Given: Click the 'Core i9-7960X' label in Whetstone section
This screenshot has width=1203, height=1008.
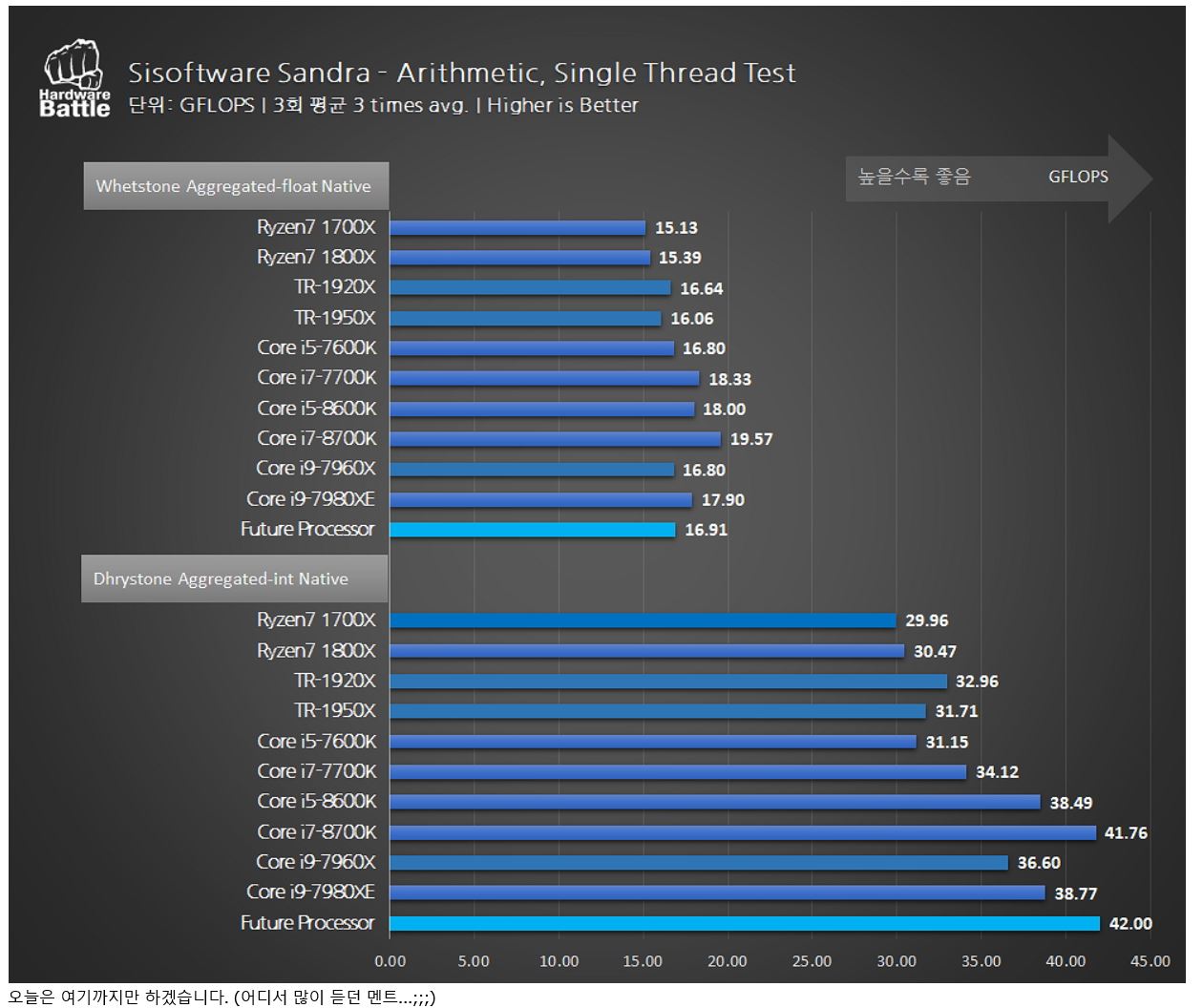Looking at the screenshot, I should point(316,469).
